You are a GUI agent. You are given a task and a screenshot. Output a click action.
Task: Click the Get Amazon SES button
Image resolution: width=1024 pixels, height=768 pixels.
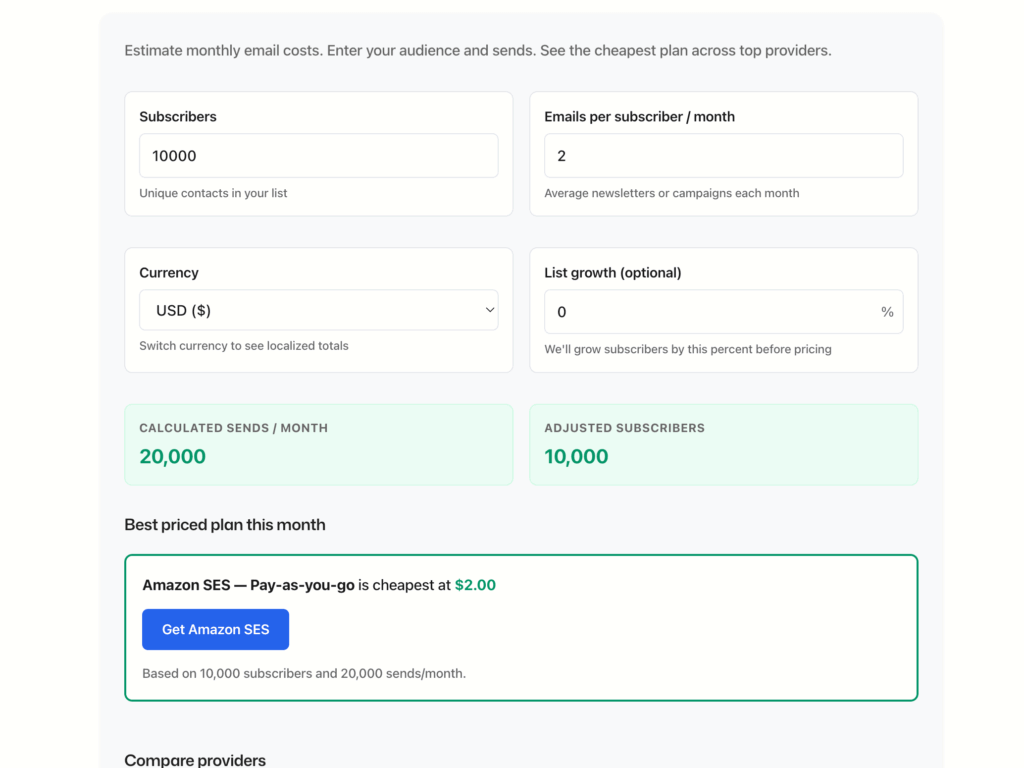[215, 629]
